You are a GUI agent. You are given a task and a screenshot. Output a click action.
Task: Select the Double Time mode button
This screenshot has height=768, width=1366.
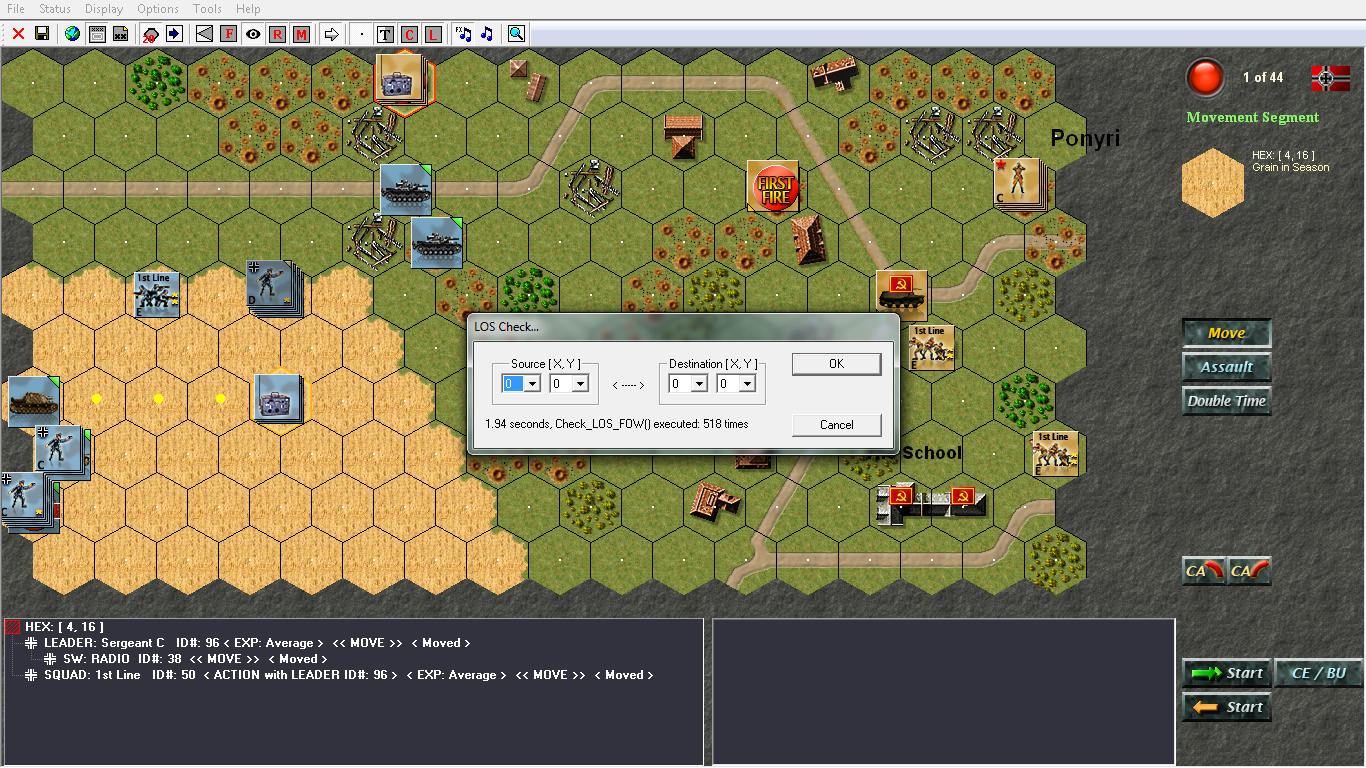point(1226,401)
